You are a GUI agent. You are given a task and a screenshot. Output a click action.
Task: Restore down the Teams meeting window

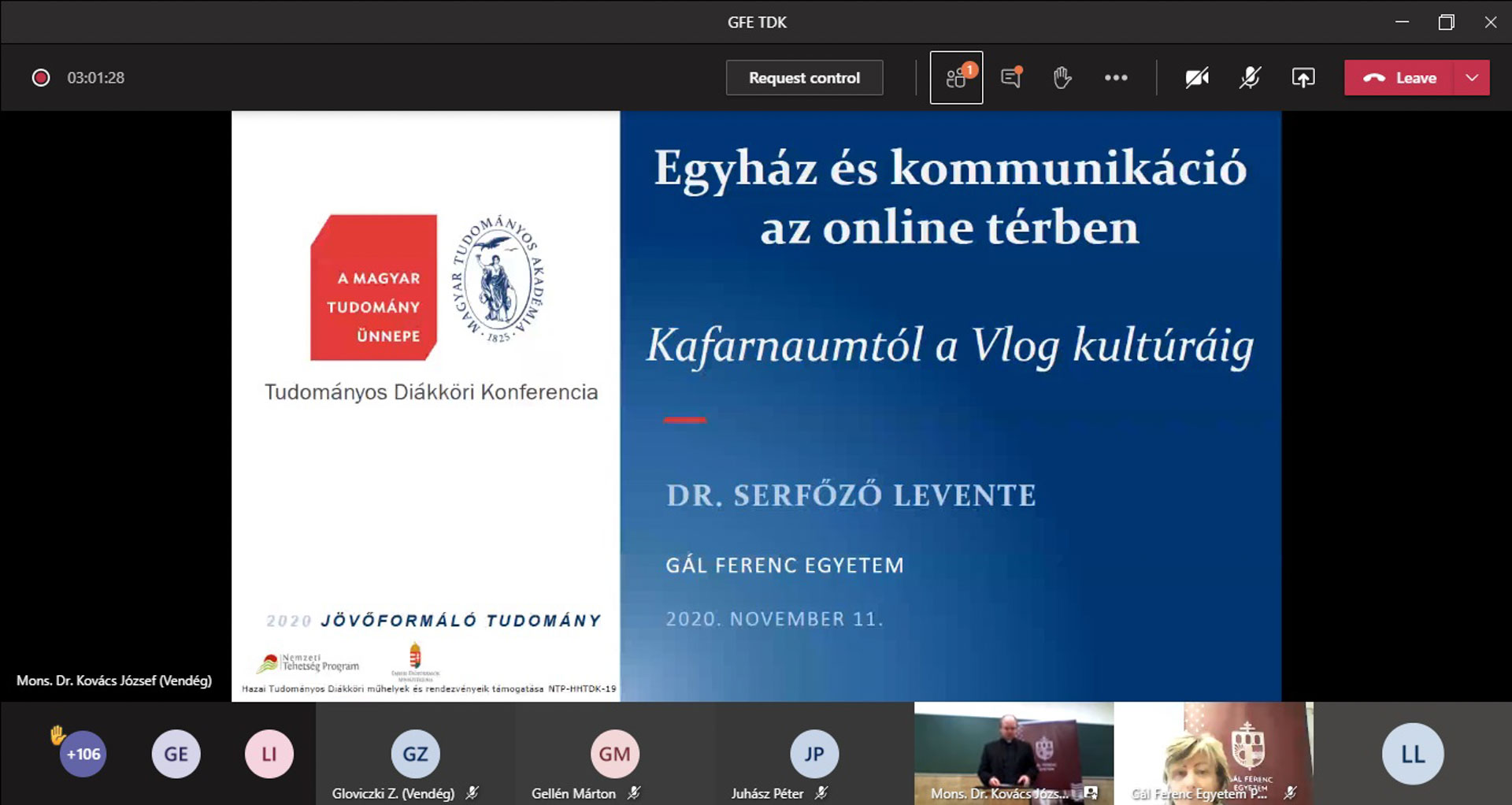[x=1446, y=22]
